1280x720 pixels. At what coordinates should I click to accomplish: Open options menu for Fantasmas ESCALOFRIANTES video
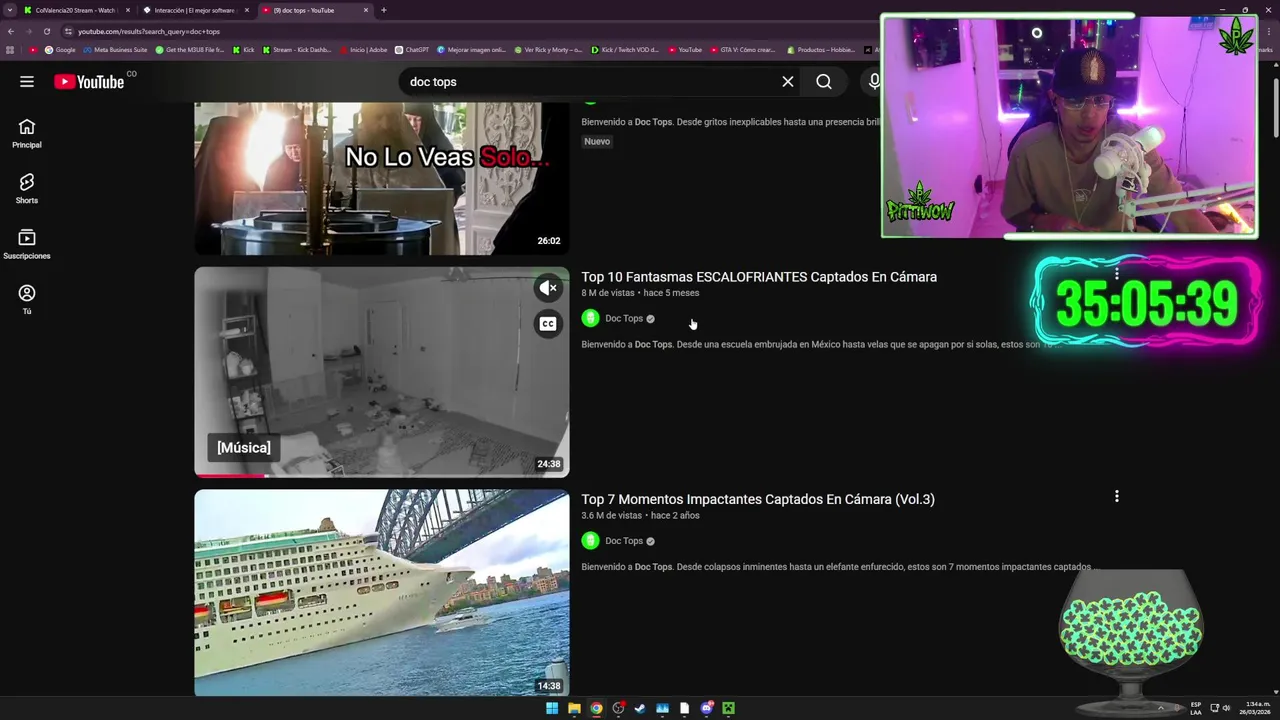(1116, 274)
